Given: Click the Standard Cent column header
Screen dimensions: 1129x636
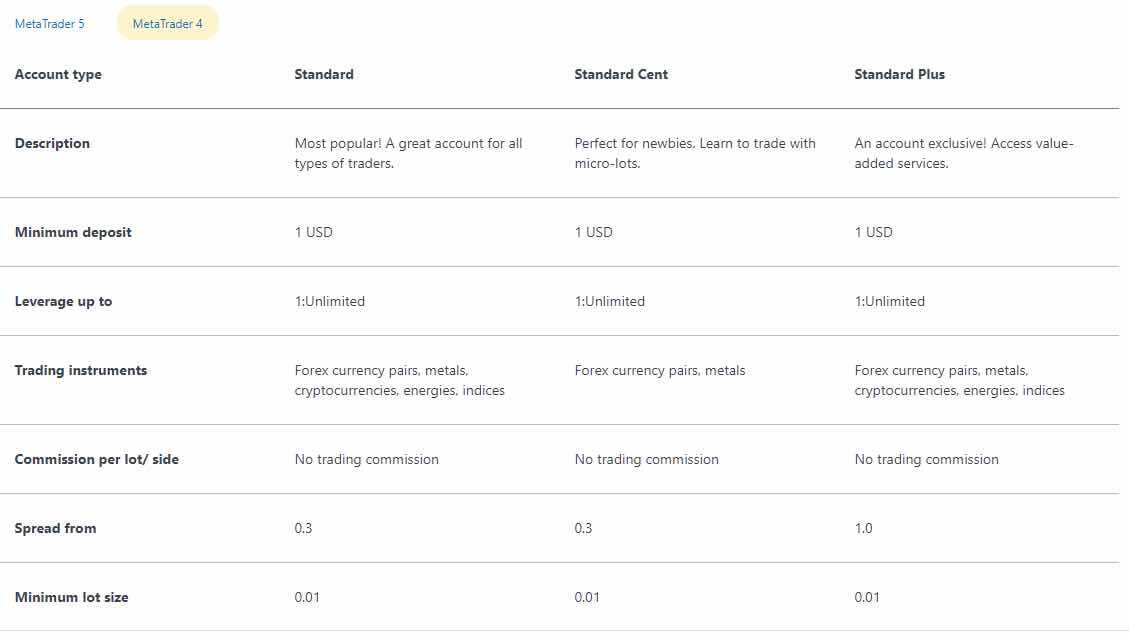Looking at the screenshot, I should point(621,74).
